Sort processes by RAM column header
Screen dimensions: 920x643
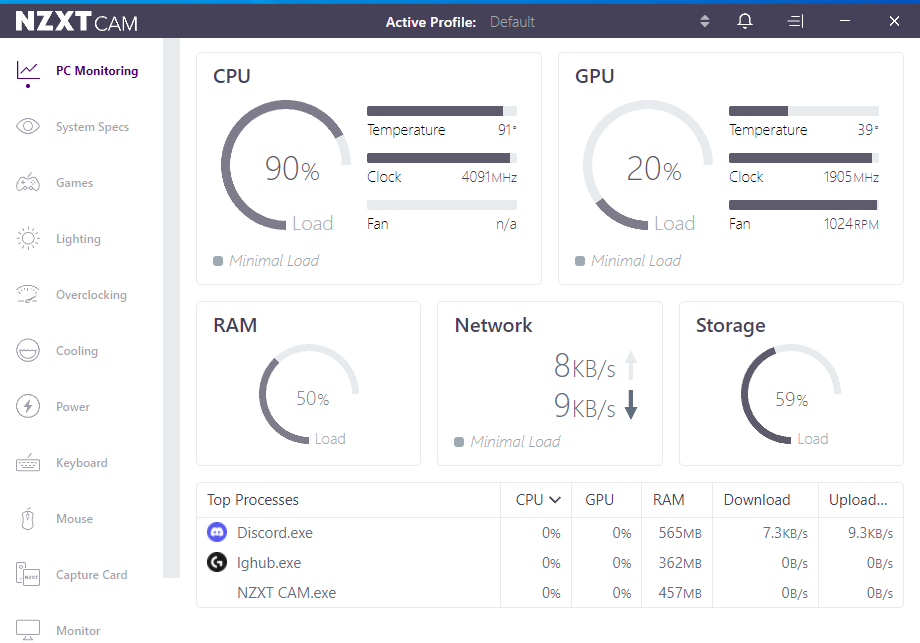[668, 500]
